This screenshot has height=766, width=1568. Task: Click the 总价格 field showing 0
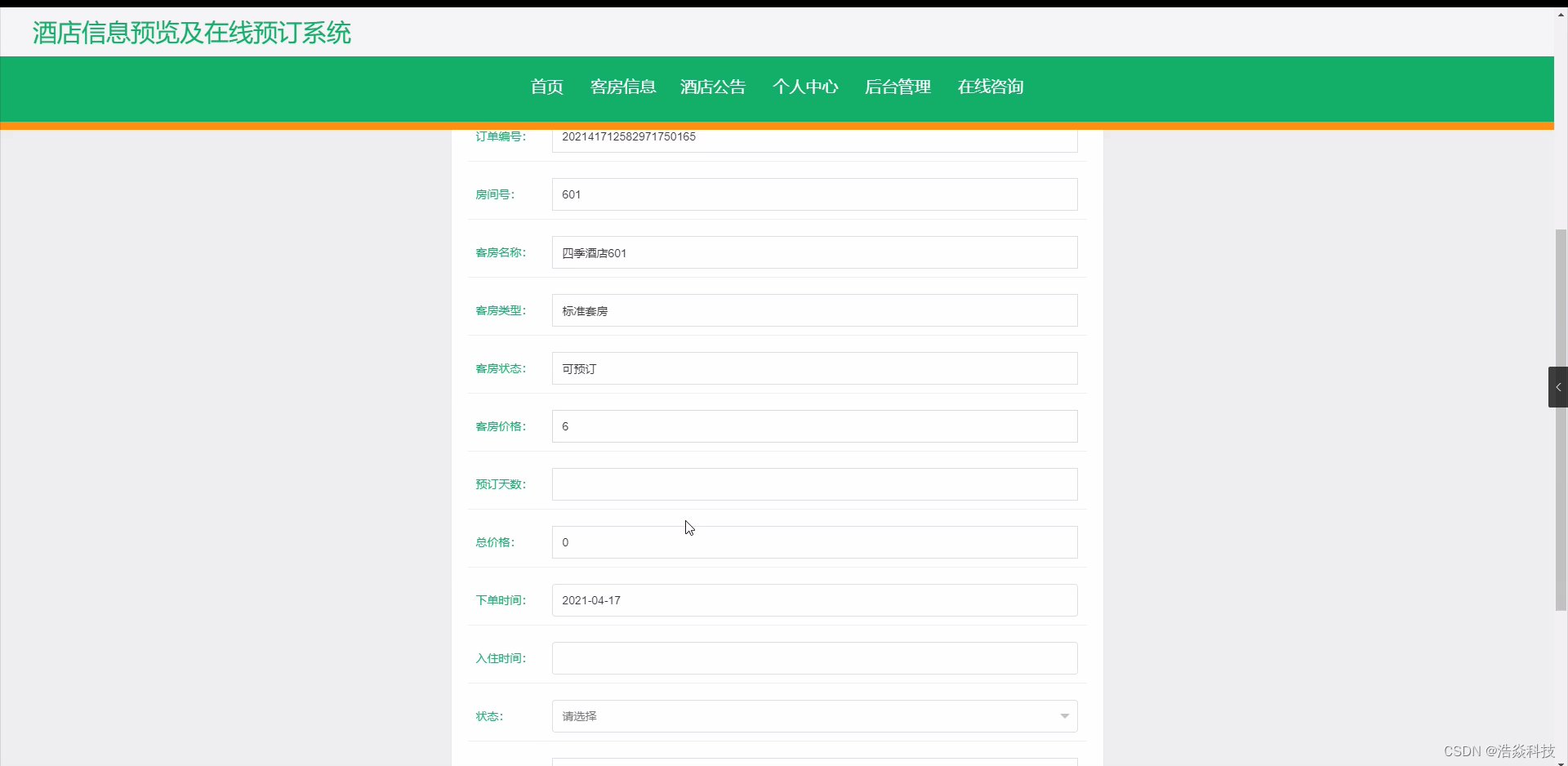click(814, 541)
